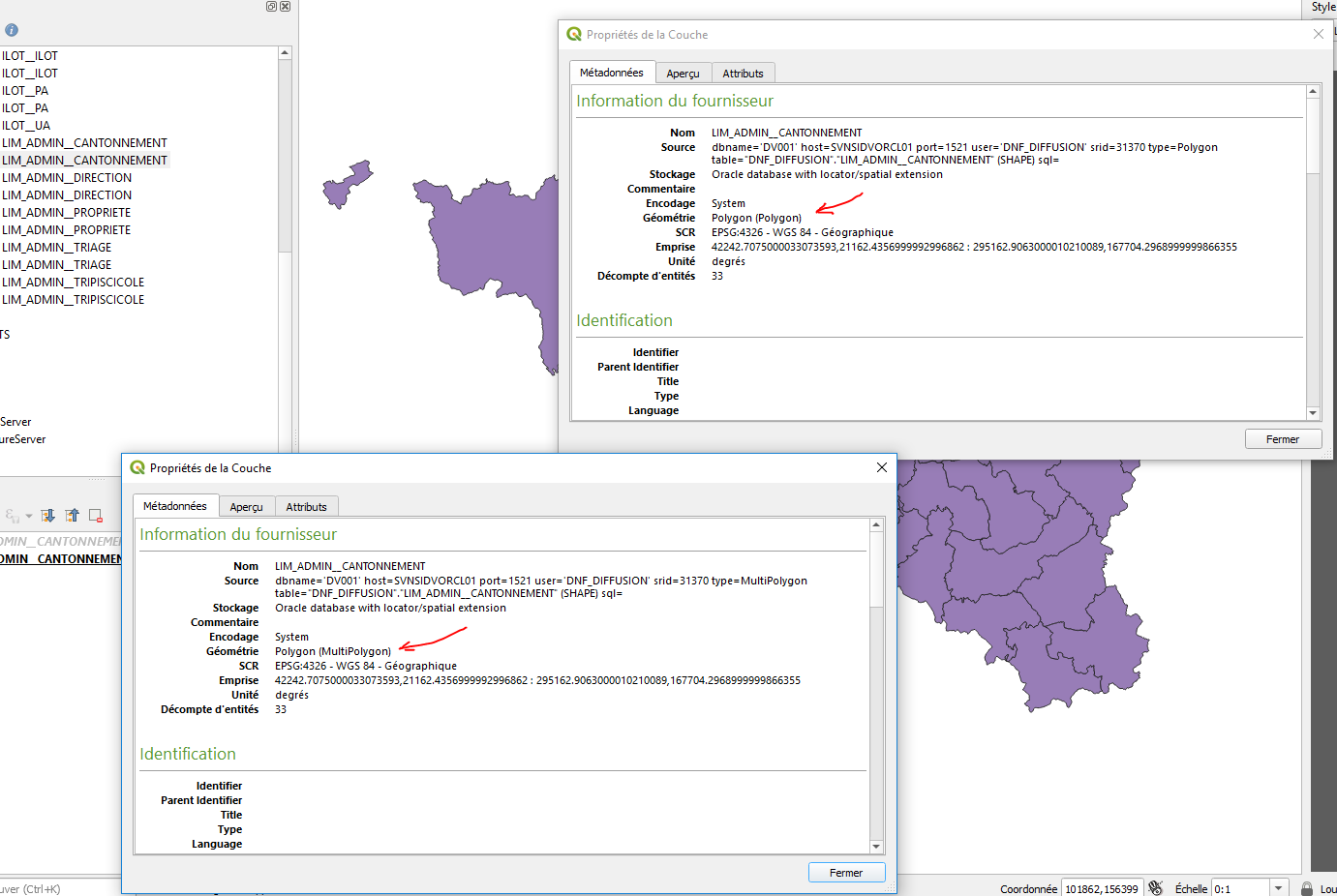Toggle the mouse position display icon near coordinates
This screenshot has height=896, width=1337.
pos(1155,887)
